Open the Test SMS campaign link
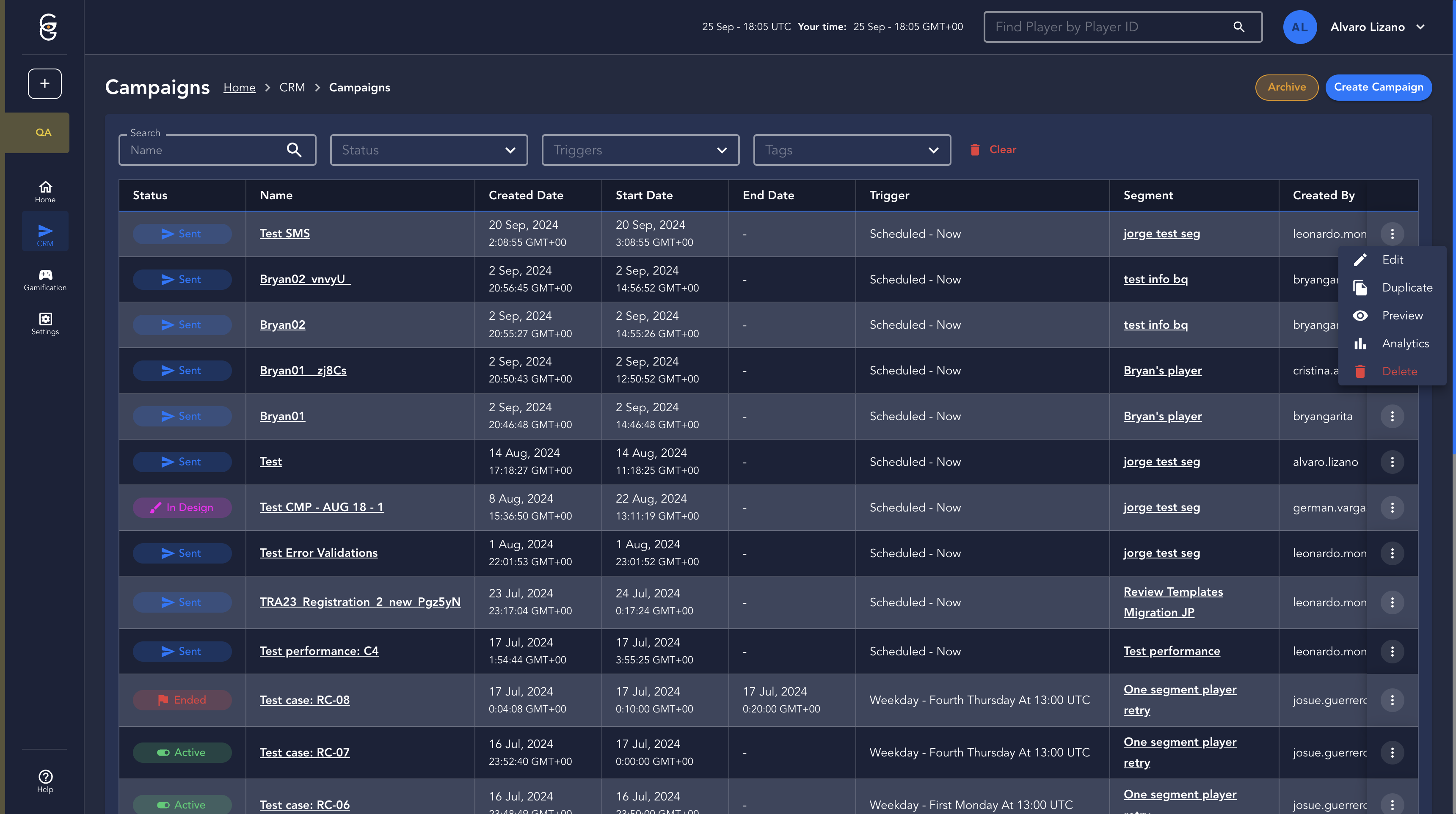Viewport: 1456px width, 814px height. pos(285,234)
